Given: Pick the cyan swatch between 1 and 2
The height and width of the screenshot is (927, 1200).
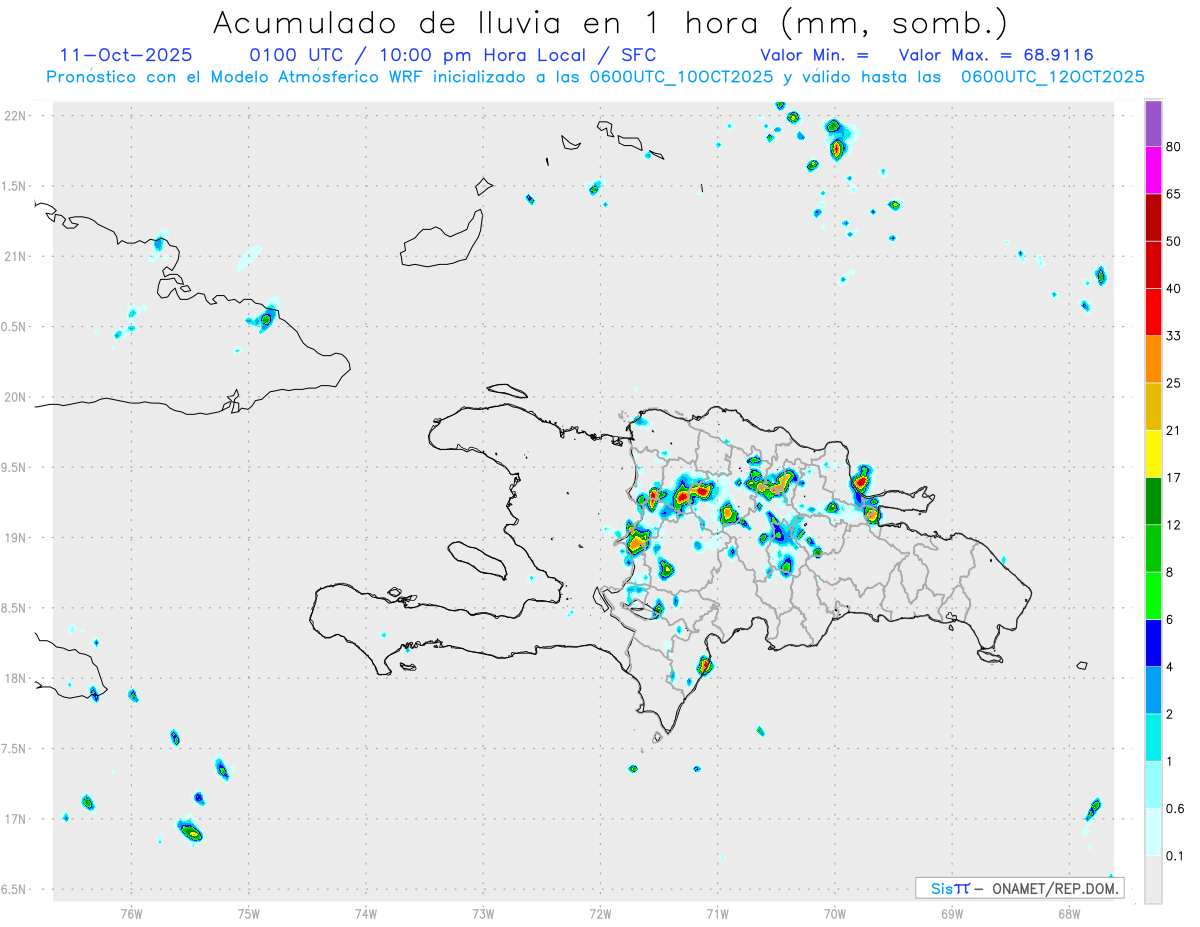Looking at the screenshot, I should (1153, 738).
